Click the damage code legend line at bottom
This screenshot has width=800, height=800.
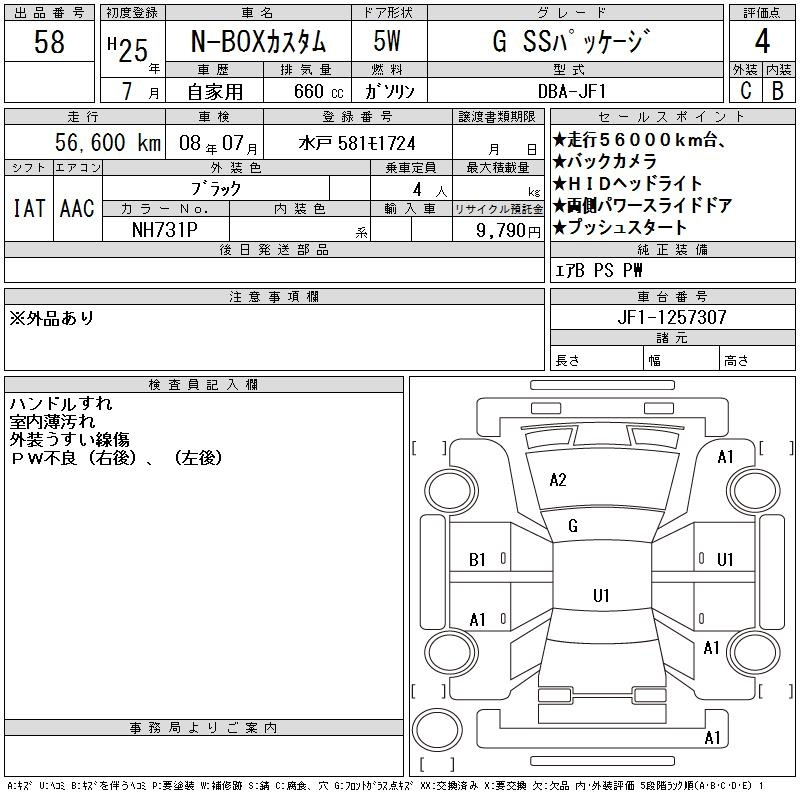coord(385,785)
